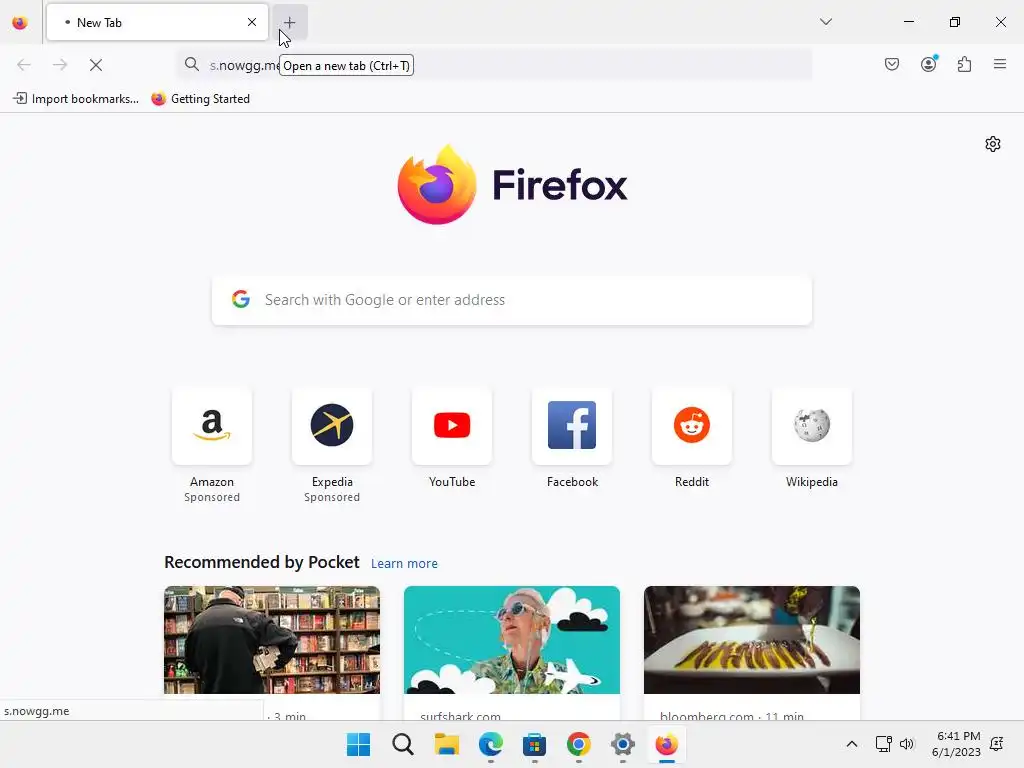Click the Recommended by Pocket heading
The image size is (1024, 768).
tap(262, 562)
